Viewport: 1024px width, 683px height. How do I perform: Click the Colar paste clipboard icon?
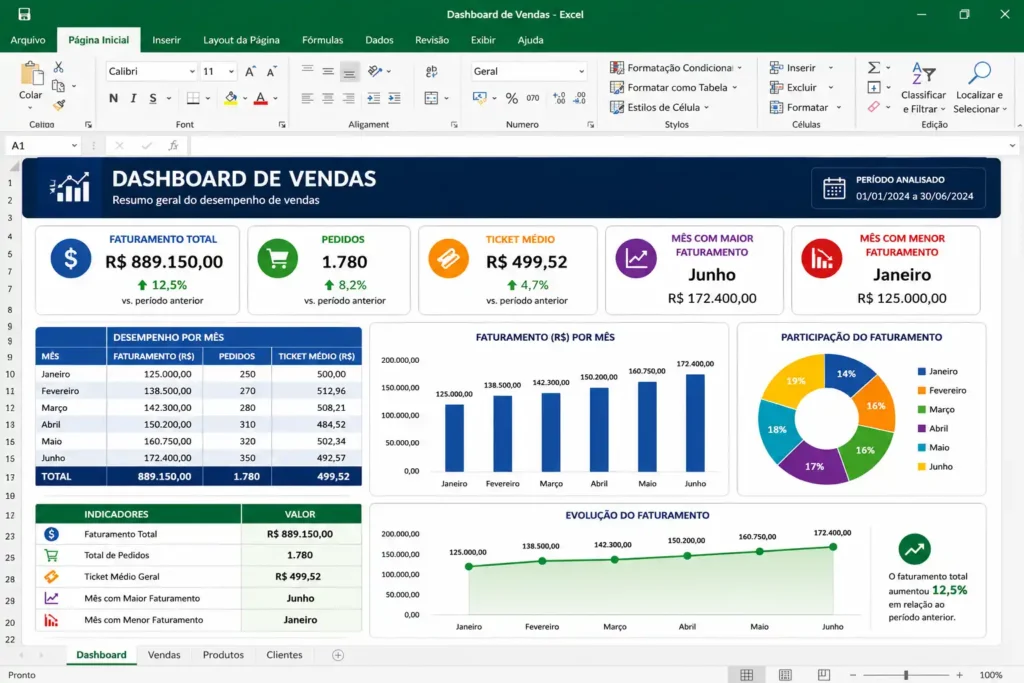pos(31,74)
